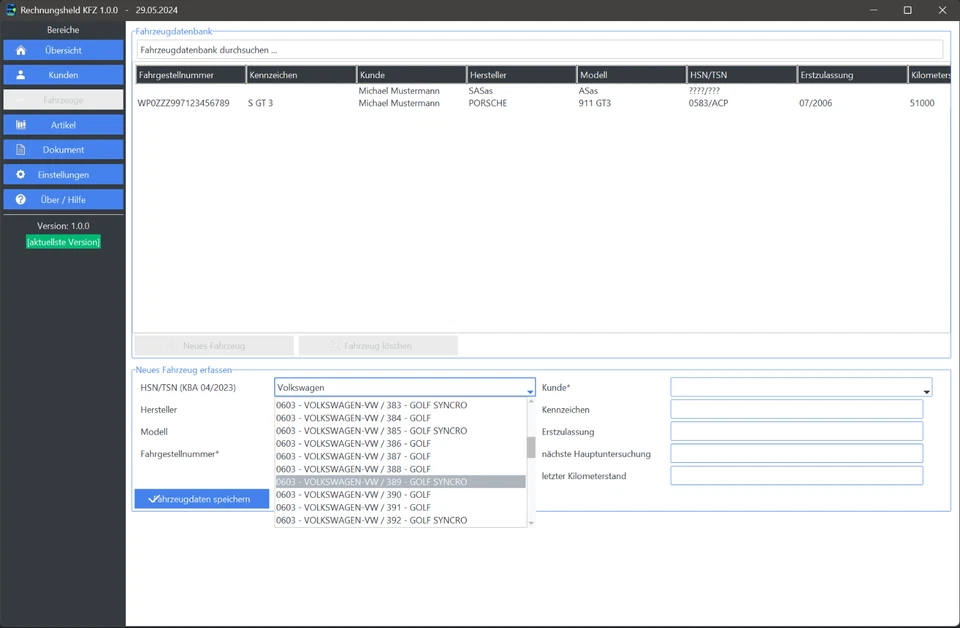Click the checkmark icon on Fahrzeugdaten speichern
Screen dimensions: 960x628
152,499
